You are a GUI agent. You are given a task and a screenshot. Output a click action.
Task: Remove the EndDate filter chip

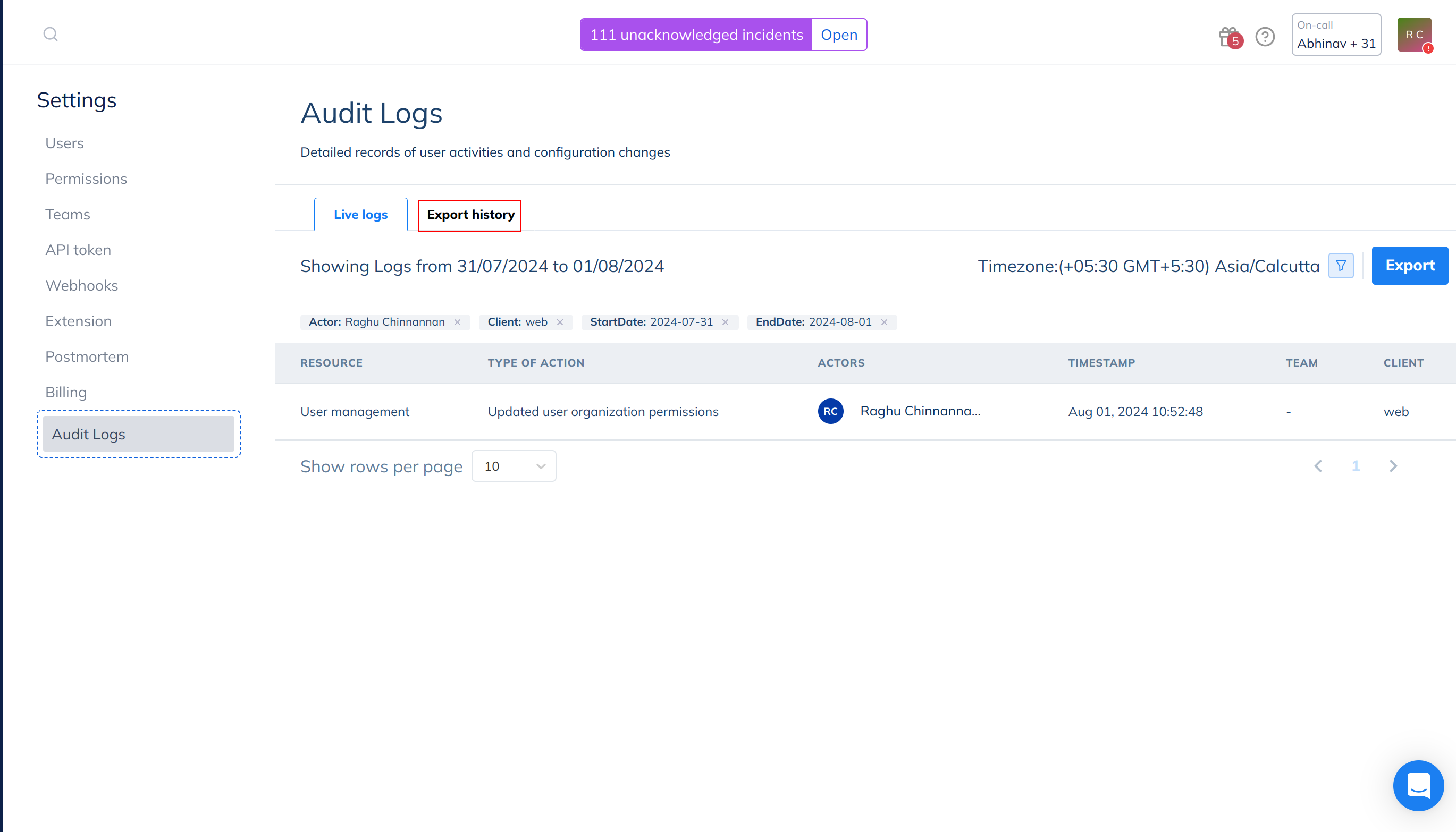(884, 322)
